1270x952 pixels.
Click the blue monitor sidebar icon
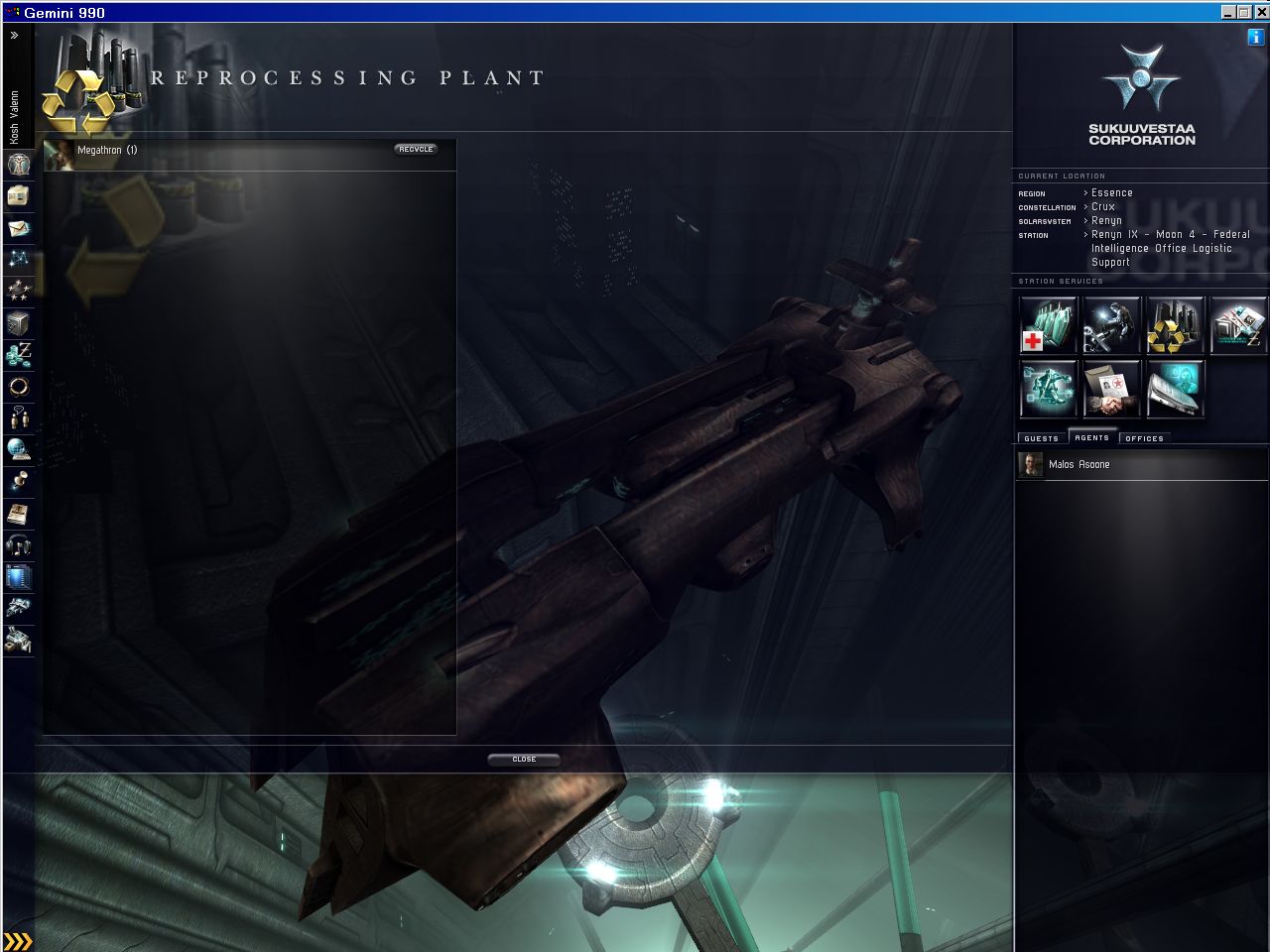[18, 576]
